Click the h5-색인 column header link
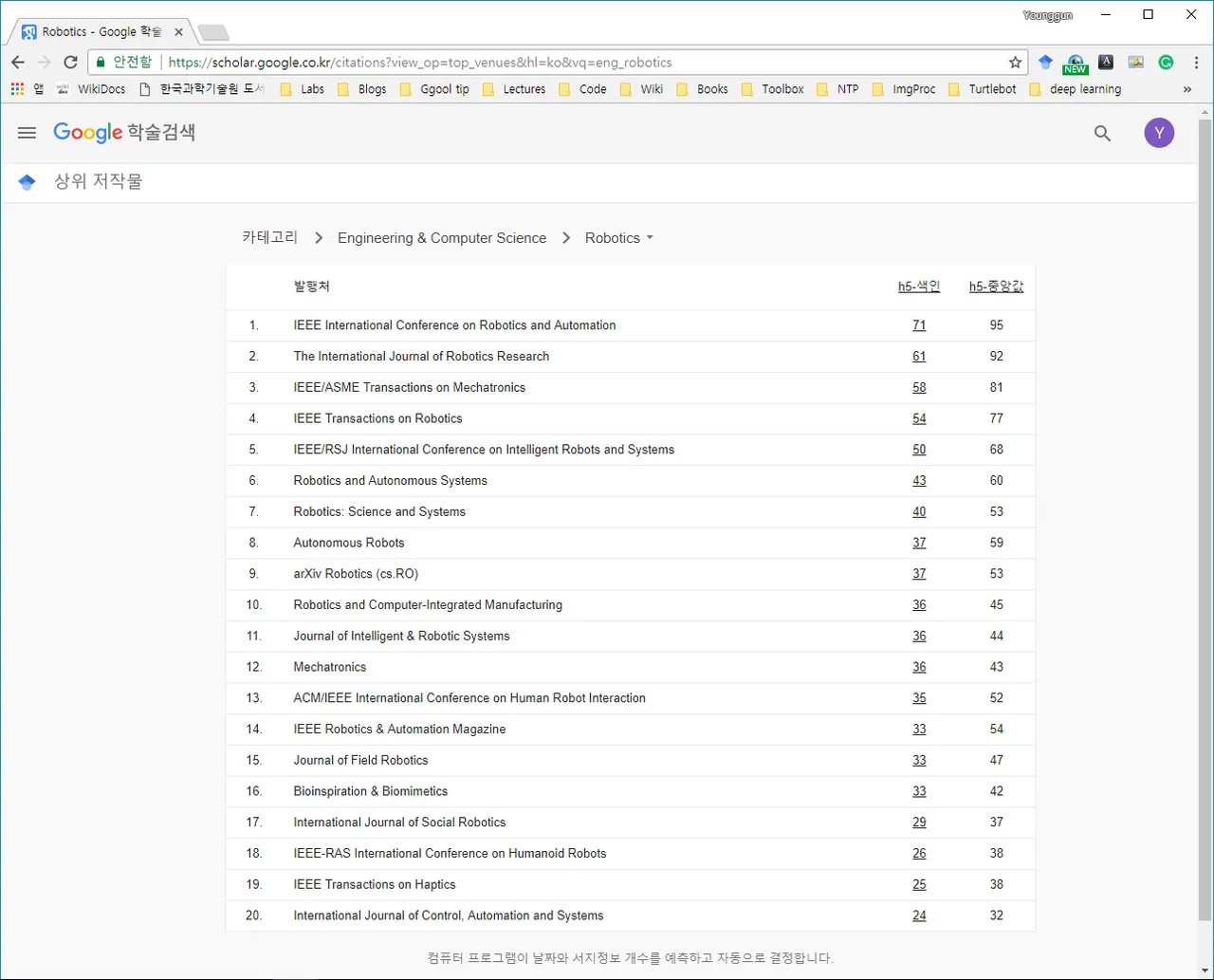Viewport: 1214px width, 980px height. coord(919,287)
